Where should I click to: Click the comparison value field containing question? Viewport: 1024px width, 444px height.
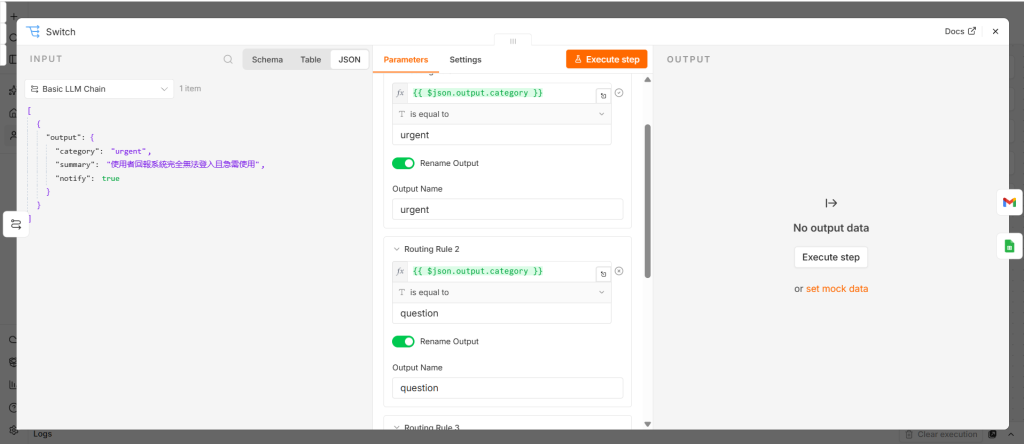502,313
